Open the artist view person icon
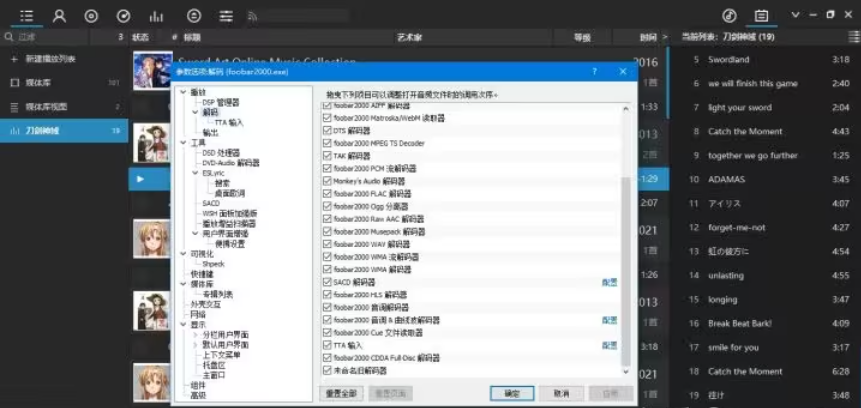 pyautogui.click(x=59, y=15)
